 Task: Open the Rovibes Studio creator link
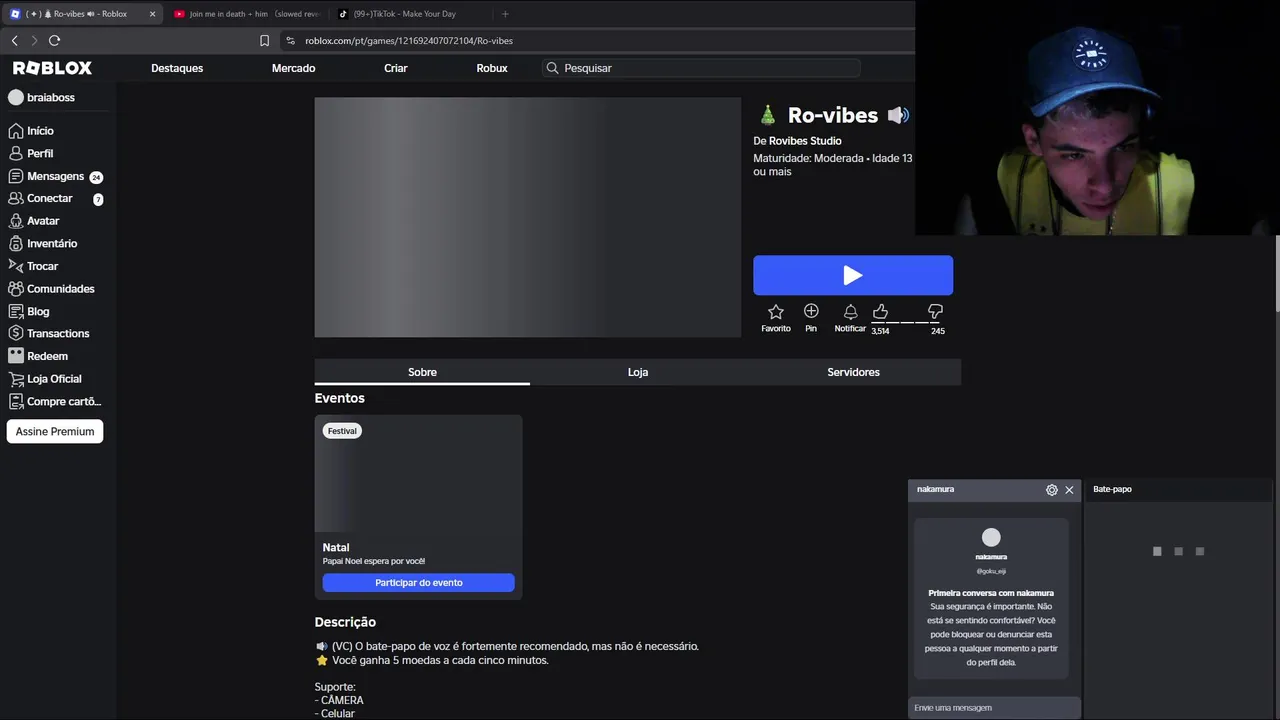click(805, 141)
